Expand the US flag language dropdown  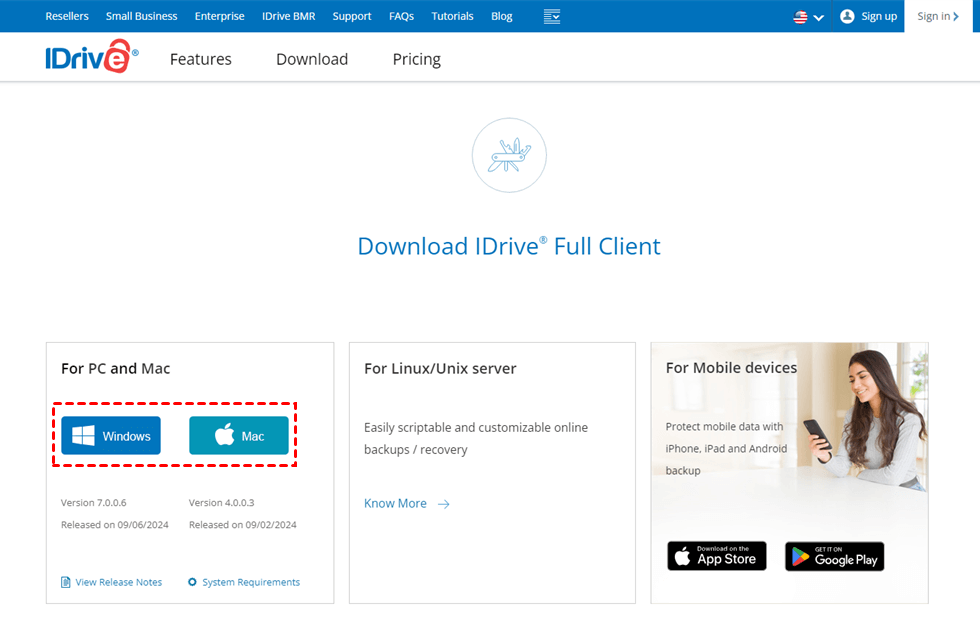808,17
